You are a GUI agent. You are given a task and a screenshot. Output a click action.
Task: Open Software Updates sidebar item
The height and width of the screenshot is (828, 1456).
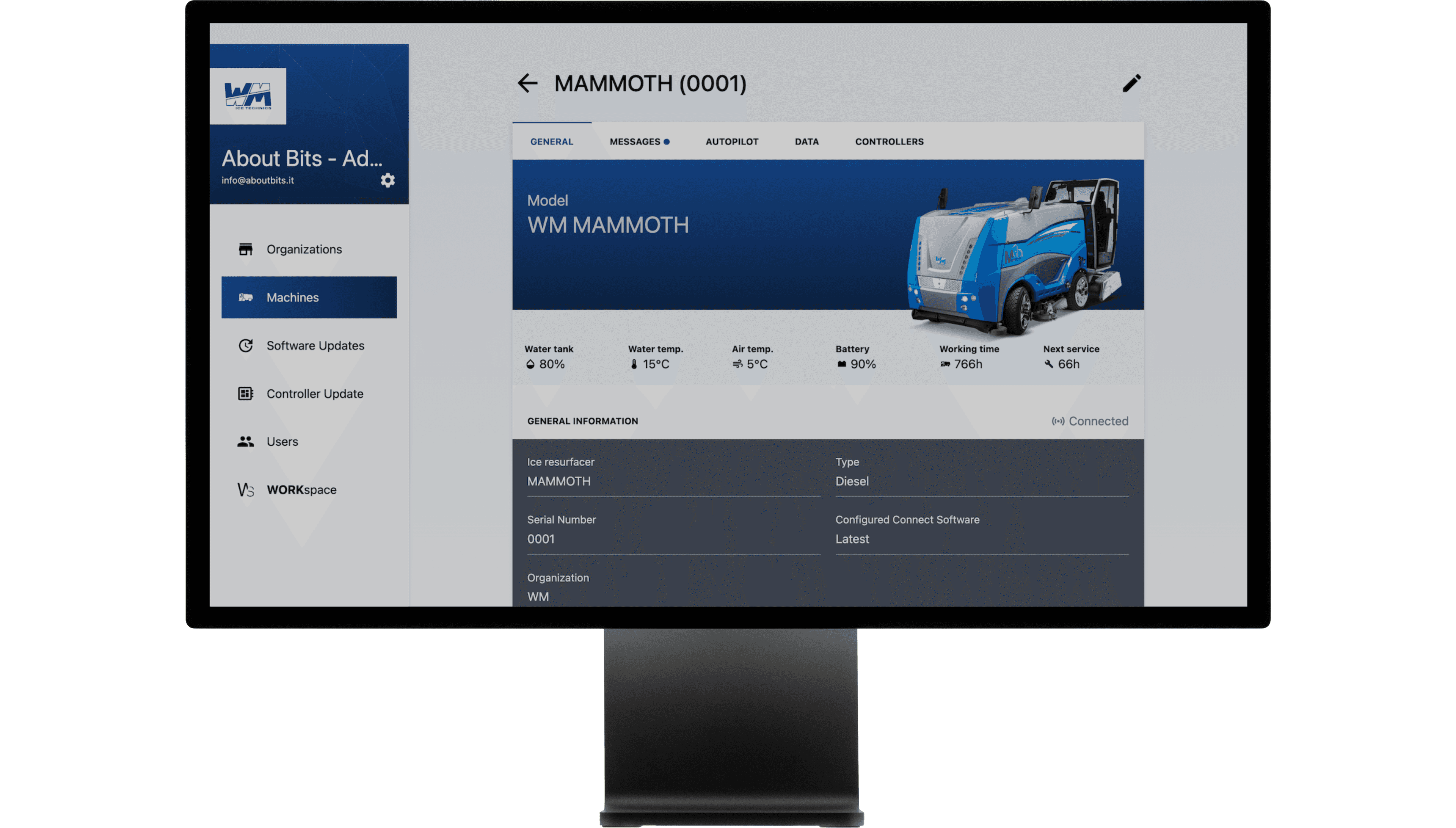click(315, 346)
